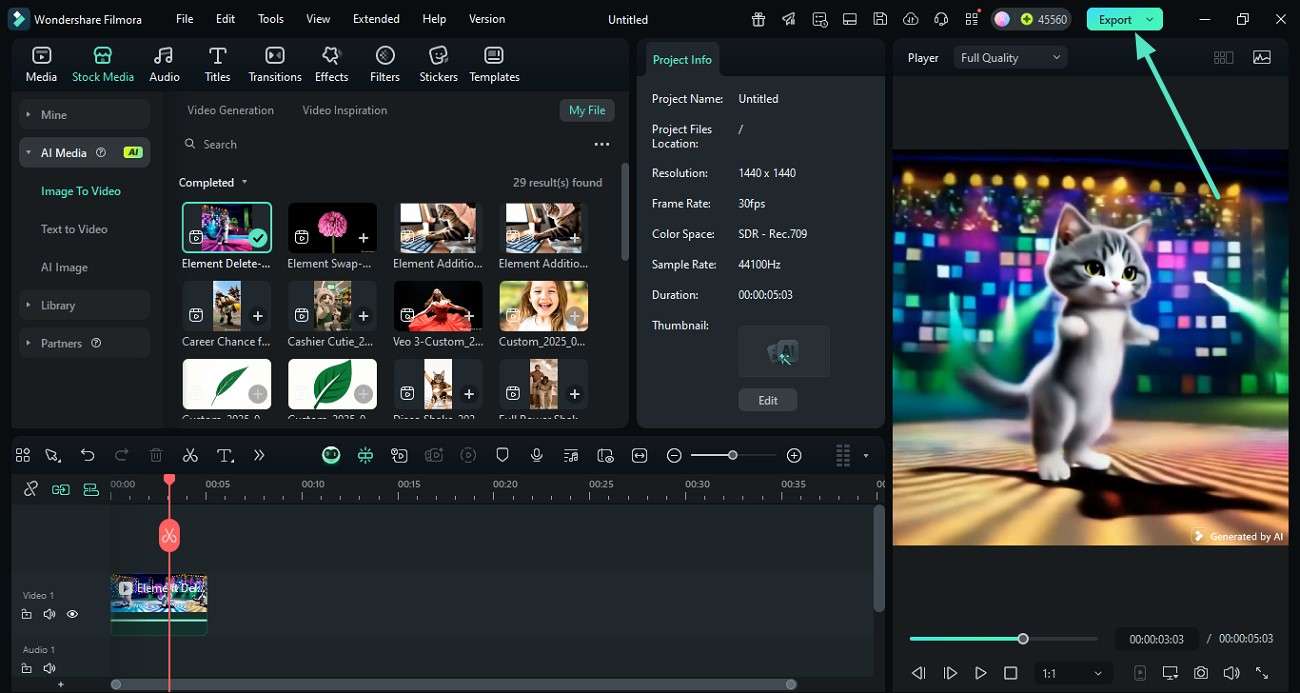Open the 1:1 aspect ratio dropdown
The width and height of the screenshot is (1300, 693).
(x=1071, y=673)
